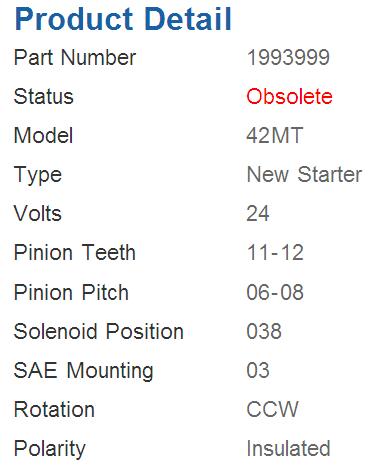Screen dimensions: 376x470
Task: Select the part number 1993999
Action: point(288,57)
